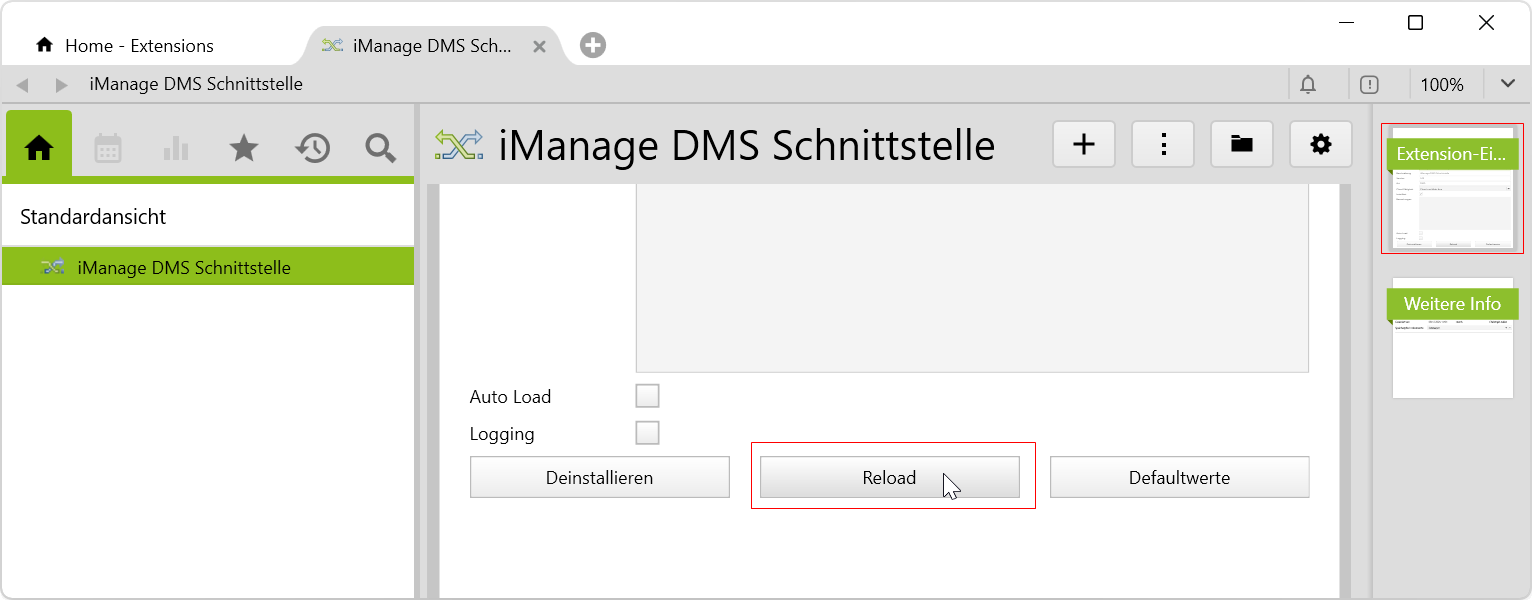Enable the Auto Load checkbox

click(x=648, y=397)
